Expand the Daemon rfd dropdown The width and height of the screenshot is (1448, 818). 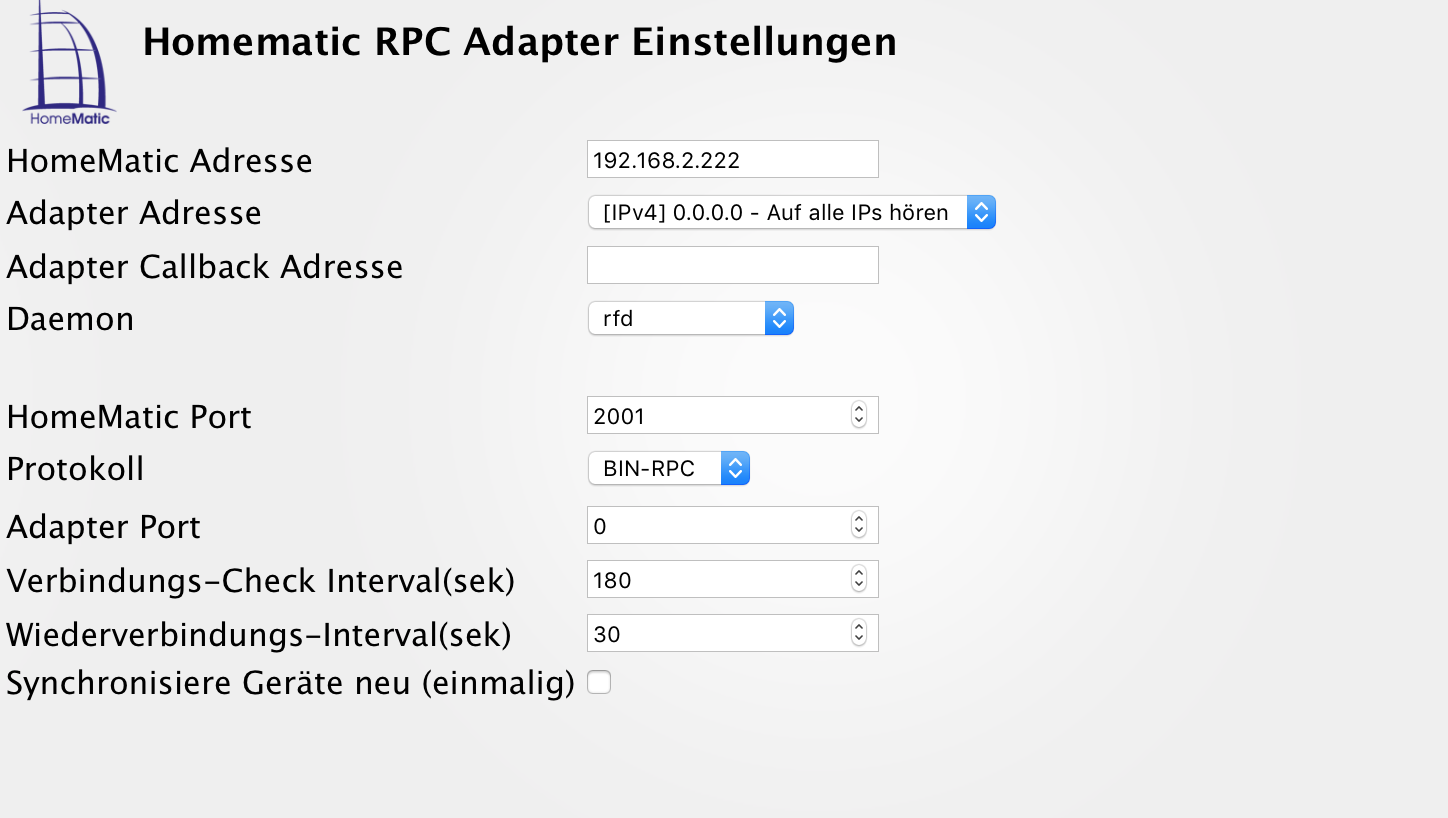[690, 318]
